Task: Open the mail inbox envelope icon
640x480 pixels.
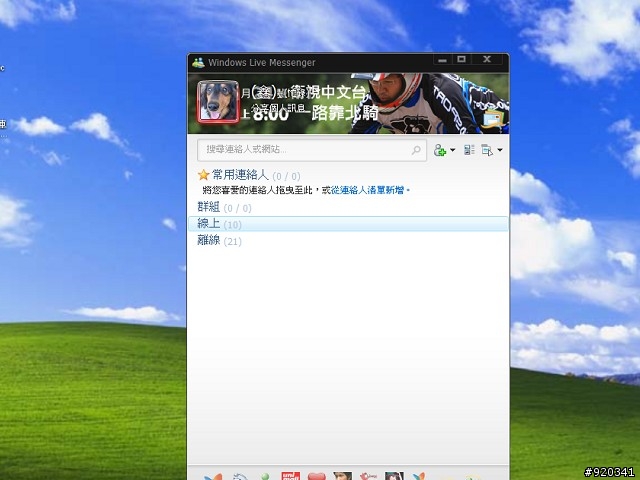Action: pos(493,119)
